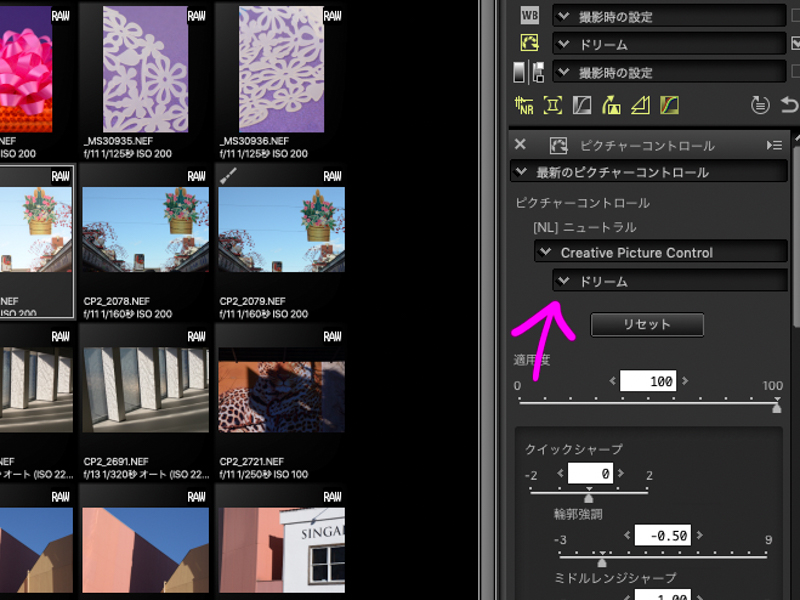Image resolution: width=800 pixels, height=600 pixels.
Task: Click the file name CP2_2721.NEF
Action: point(252,461)
